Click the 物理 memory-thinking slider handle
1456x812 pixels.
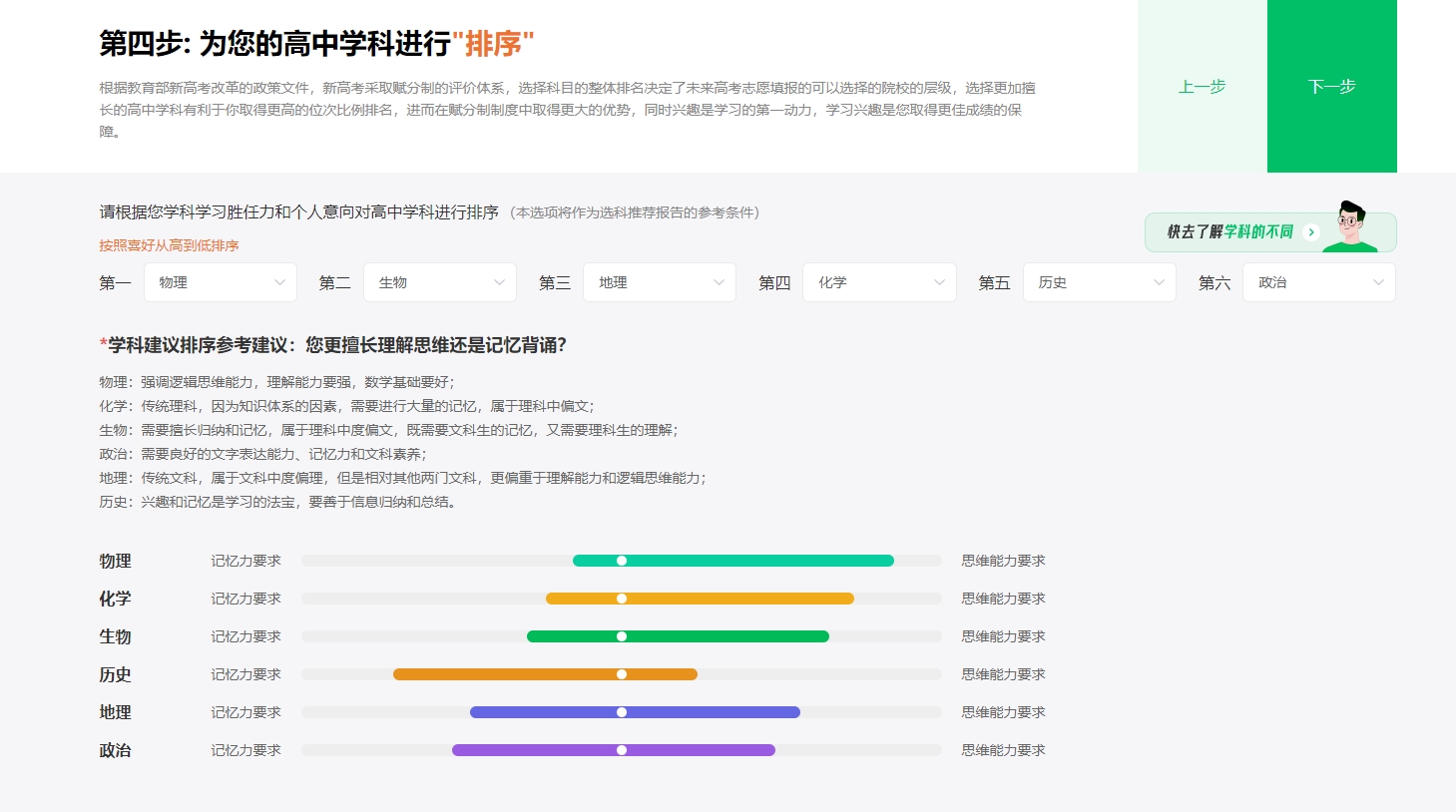pos(621,561)
